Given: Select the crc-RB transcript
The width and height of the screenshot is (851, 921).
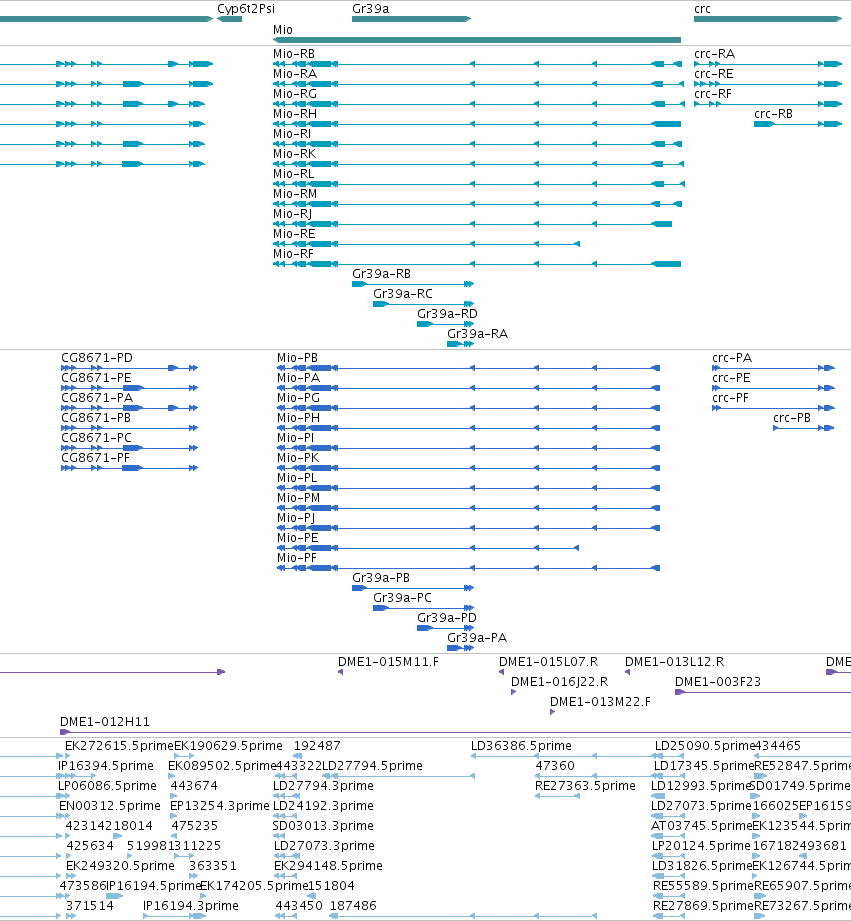Looking at the screenshot, I should pos(773,113).
